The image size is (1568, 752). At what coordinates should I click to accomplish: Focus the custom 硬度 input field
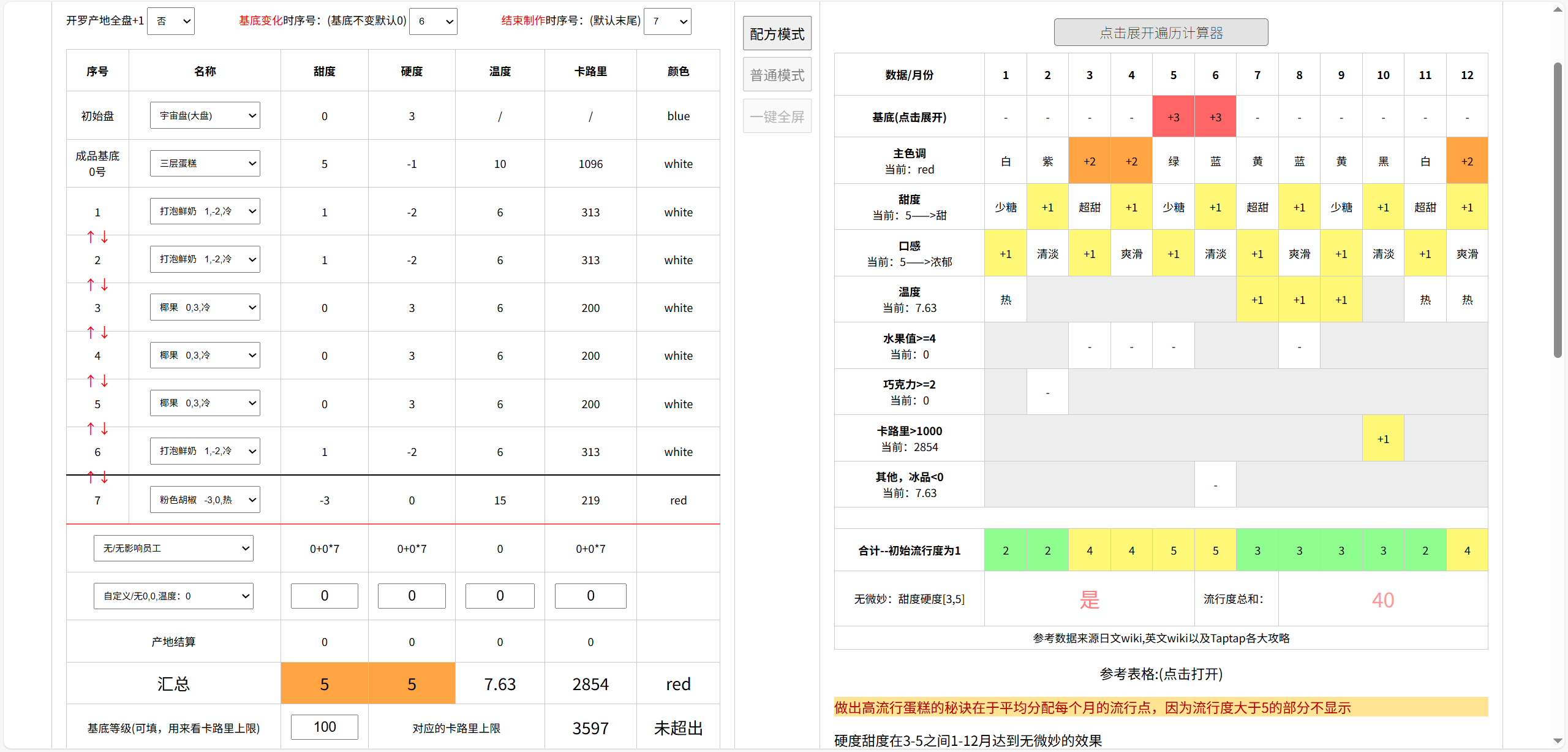coord(412,596)
